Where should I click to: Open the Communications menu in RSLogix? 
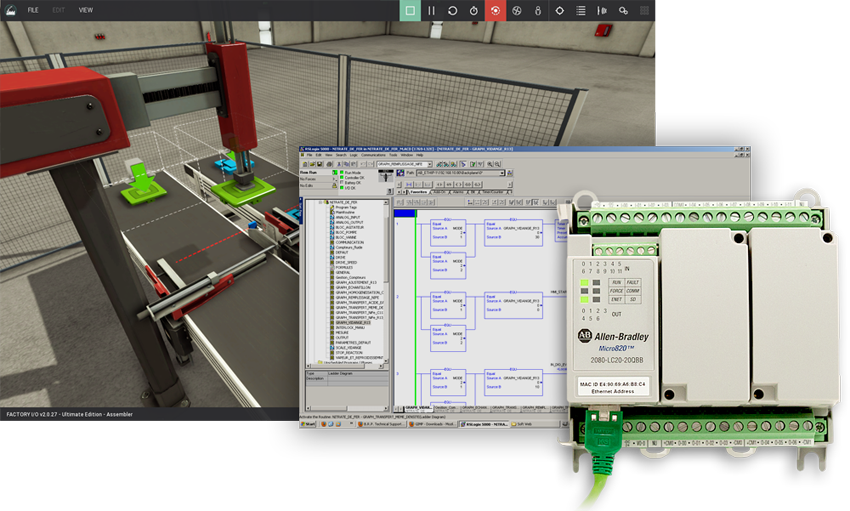click(x=373, y=155)
